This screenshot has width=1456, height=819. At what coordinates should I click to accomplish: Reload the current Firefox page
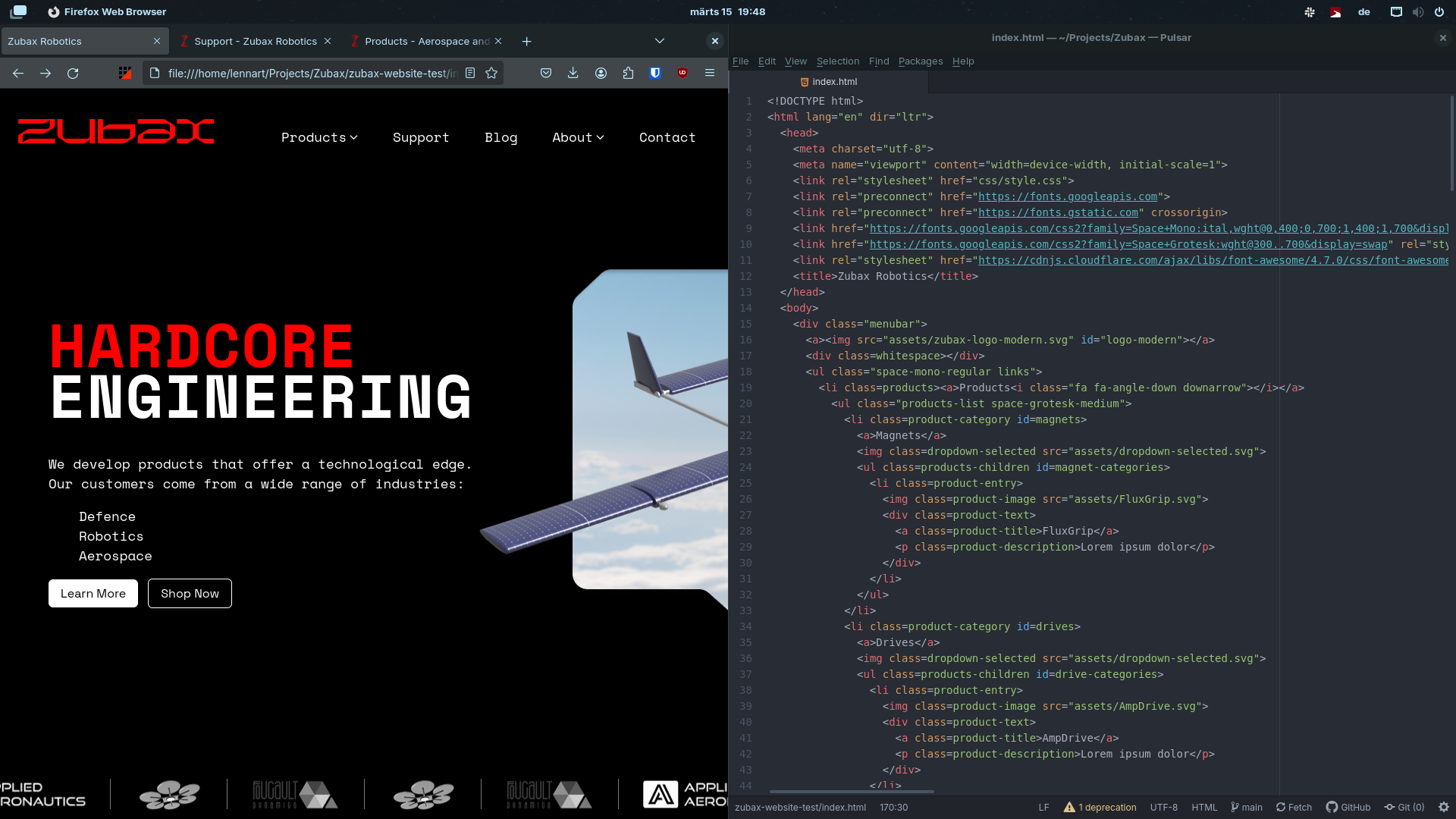(73, 74)
